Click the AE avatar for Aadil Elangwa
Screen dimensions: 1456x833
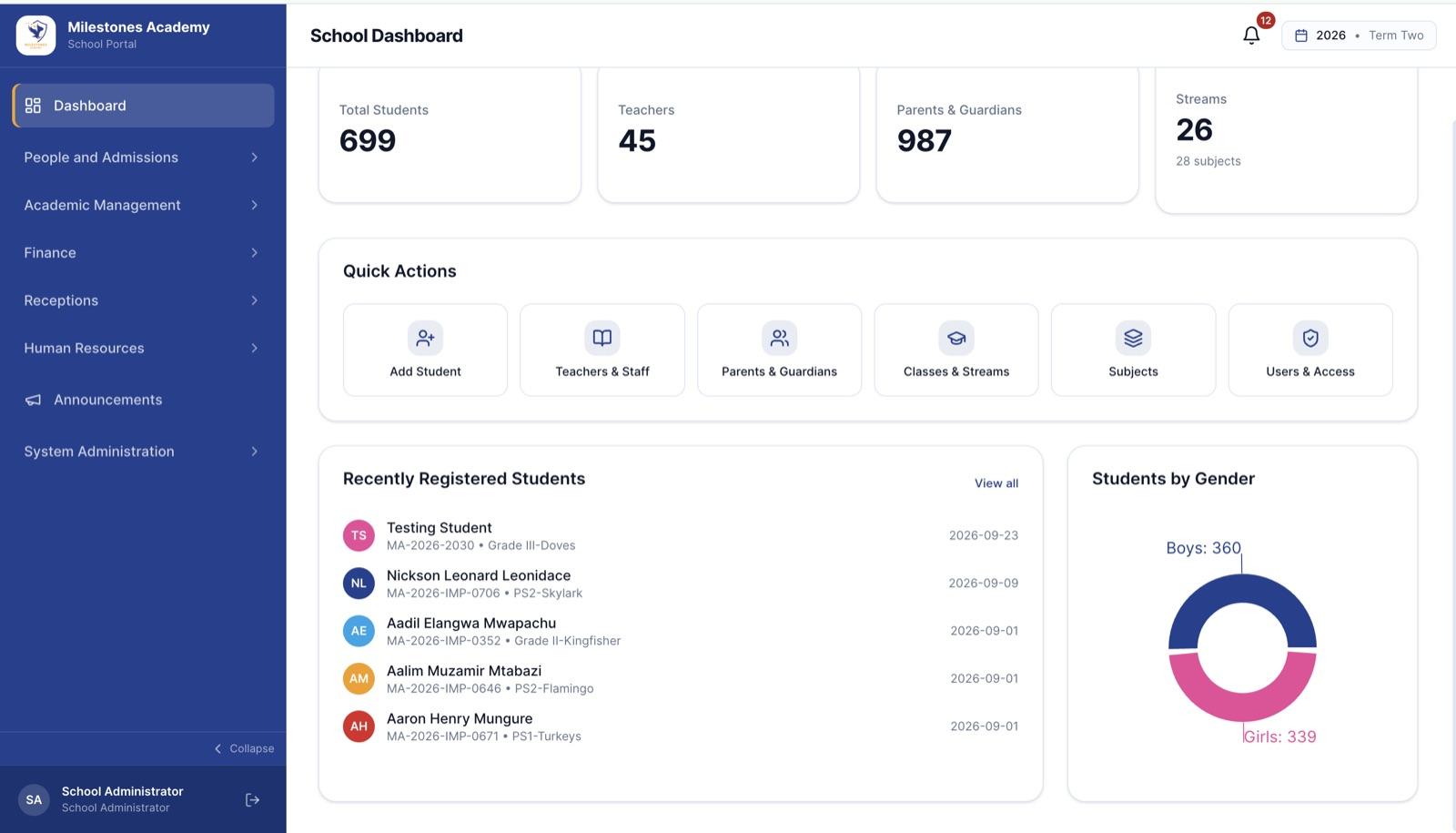pos(359,631)
